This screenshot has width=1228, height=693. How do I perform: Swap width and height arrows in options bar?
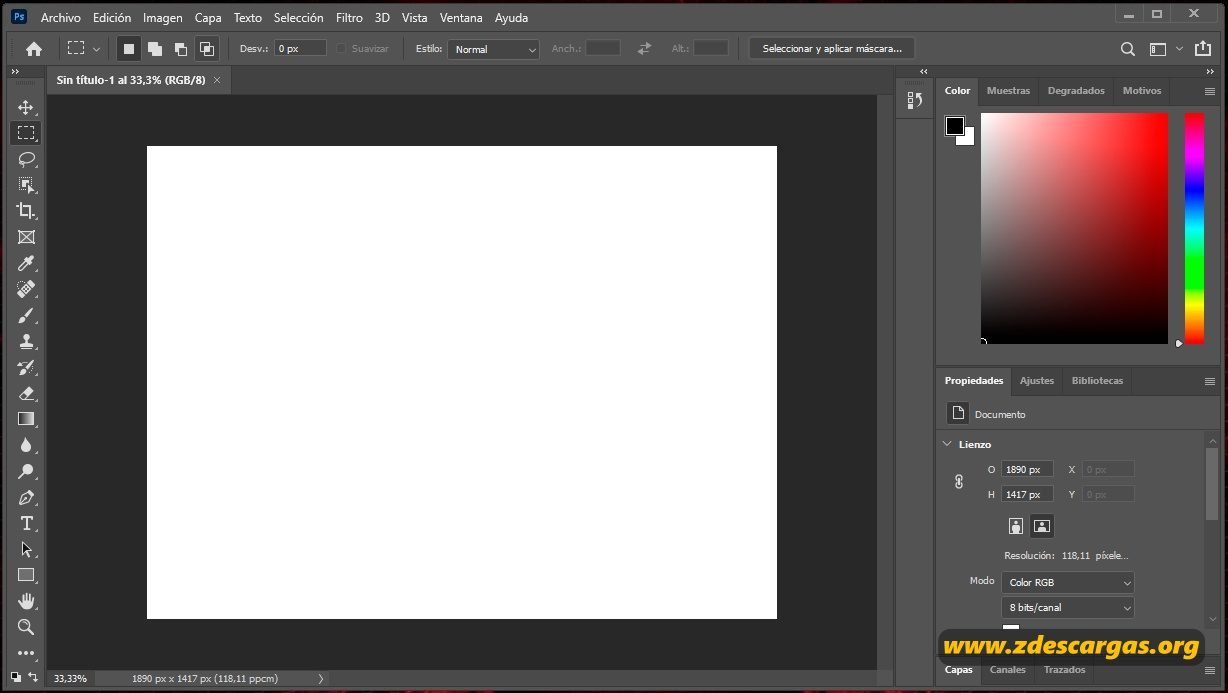point(644,48)
